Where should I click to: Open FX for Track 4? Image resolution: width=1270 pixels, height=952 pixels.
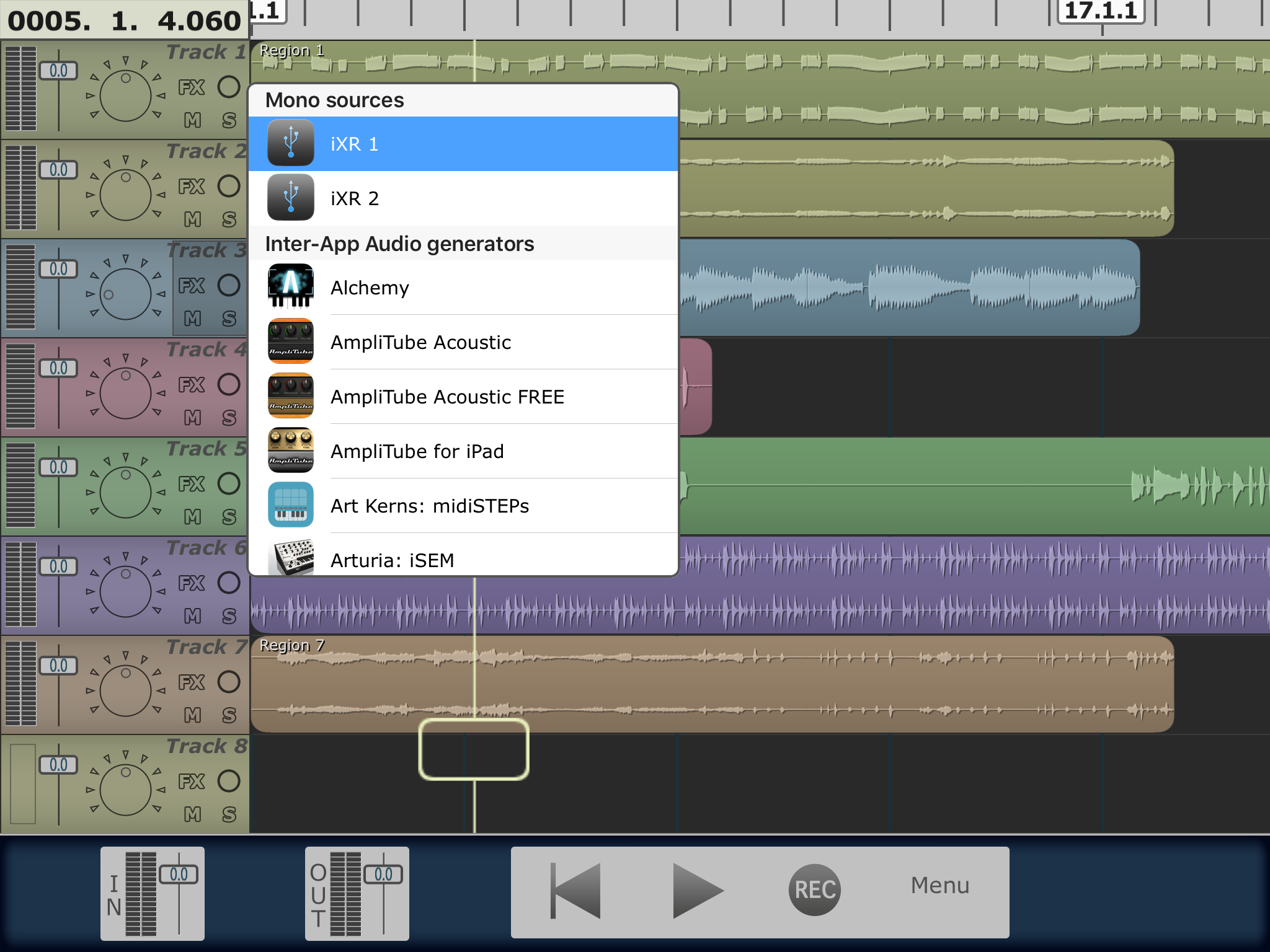192,385
